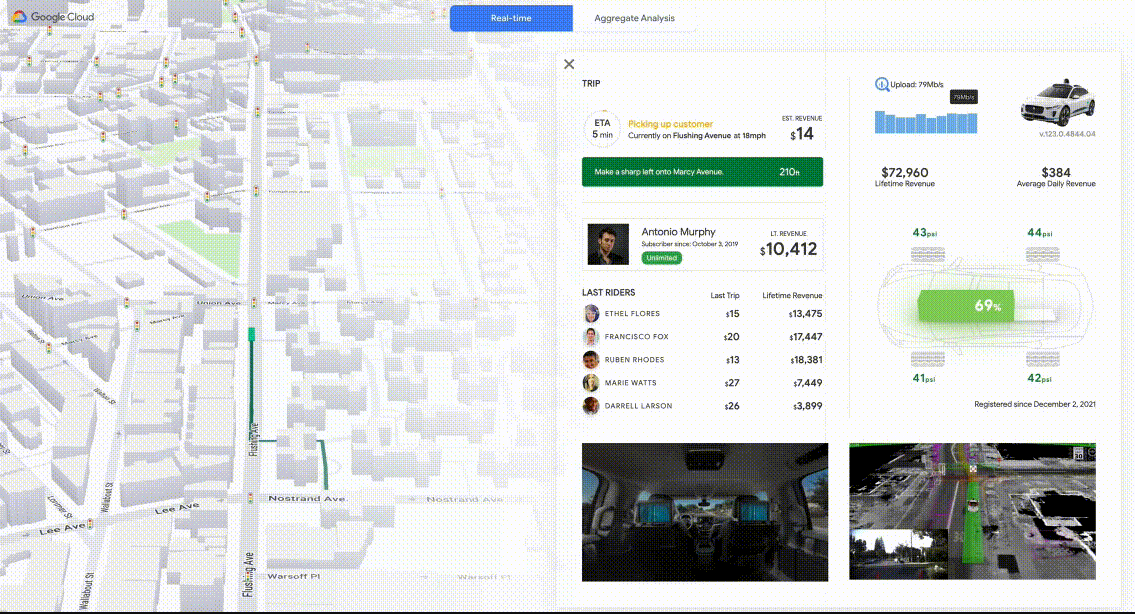Viewport: 1135px width, 614px height.
Task: Click the upload bandwidth bar chart
Action: (x=926, y=122)
